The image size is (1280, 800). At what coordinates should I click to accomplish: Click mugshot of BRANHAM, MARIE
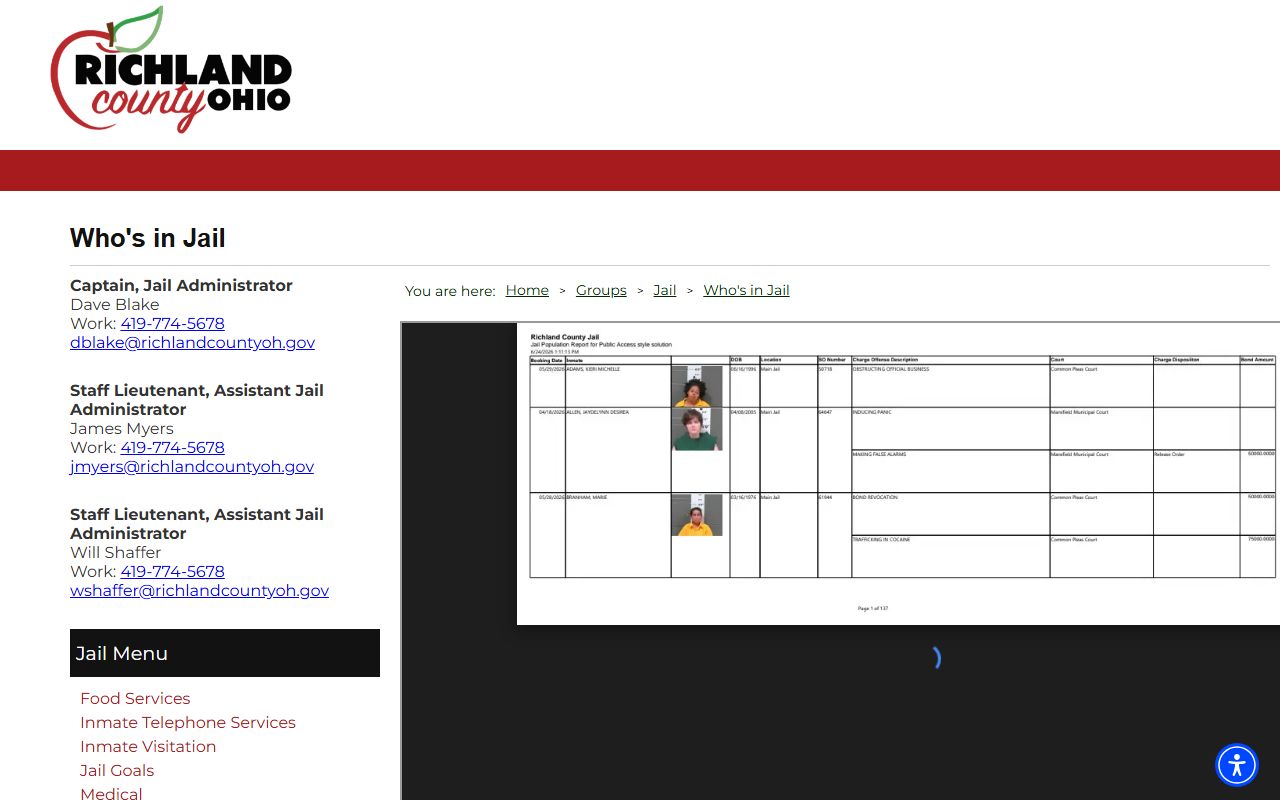coord(697,515)
